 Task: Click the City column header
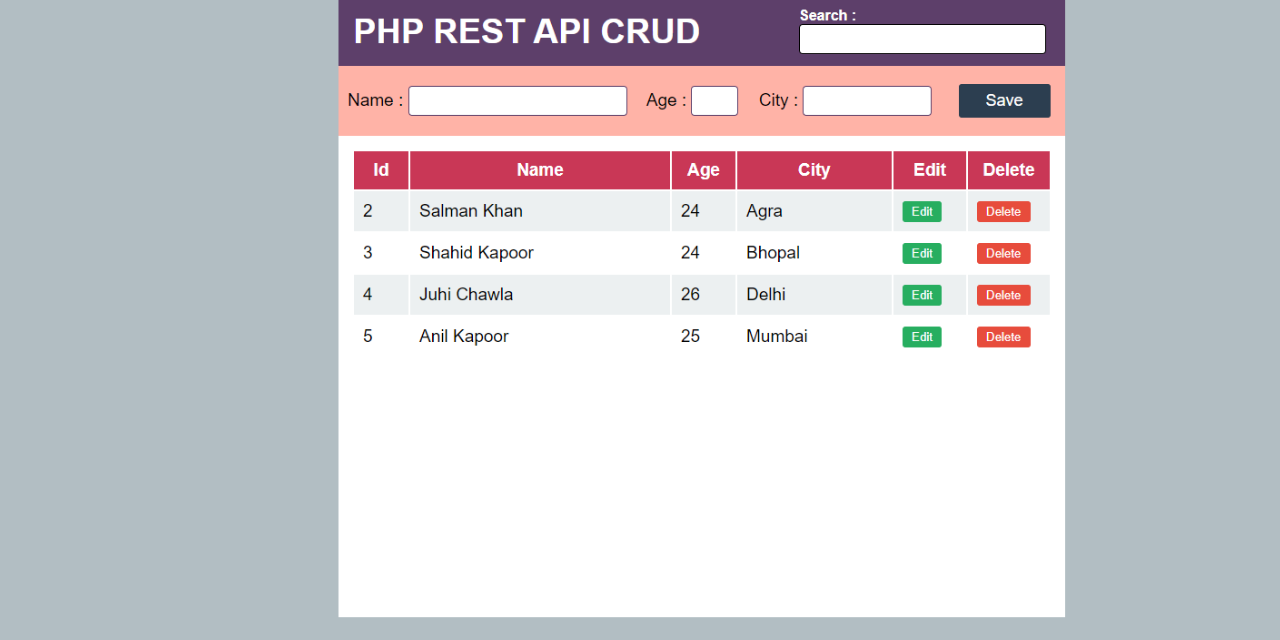point(814,170)
